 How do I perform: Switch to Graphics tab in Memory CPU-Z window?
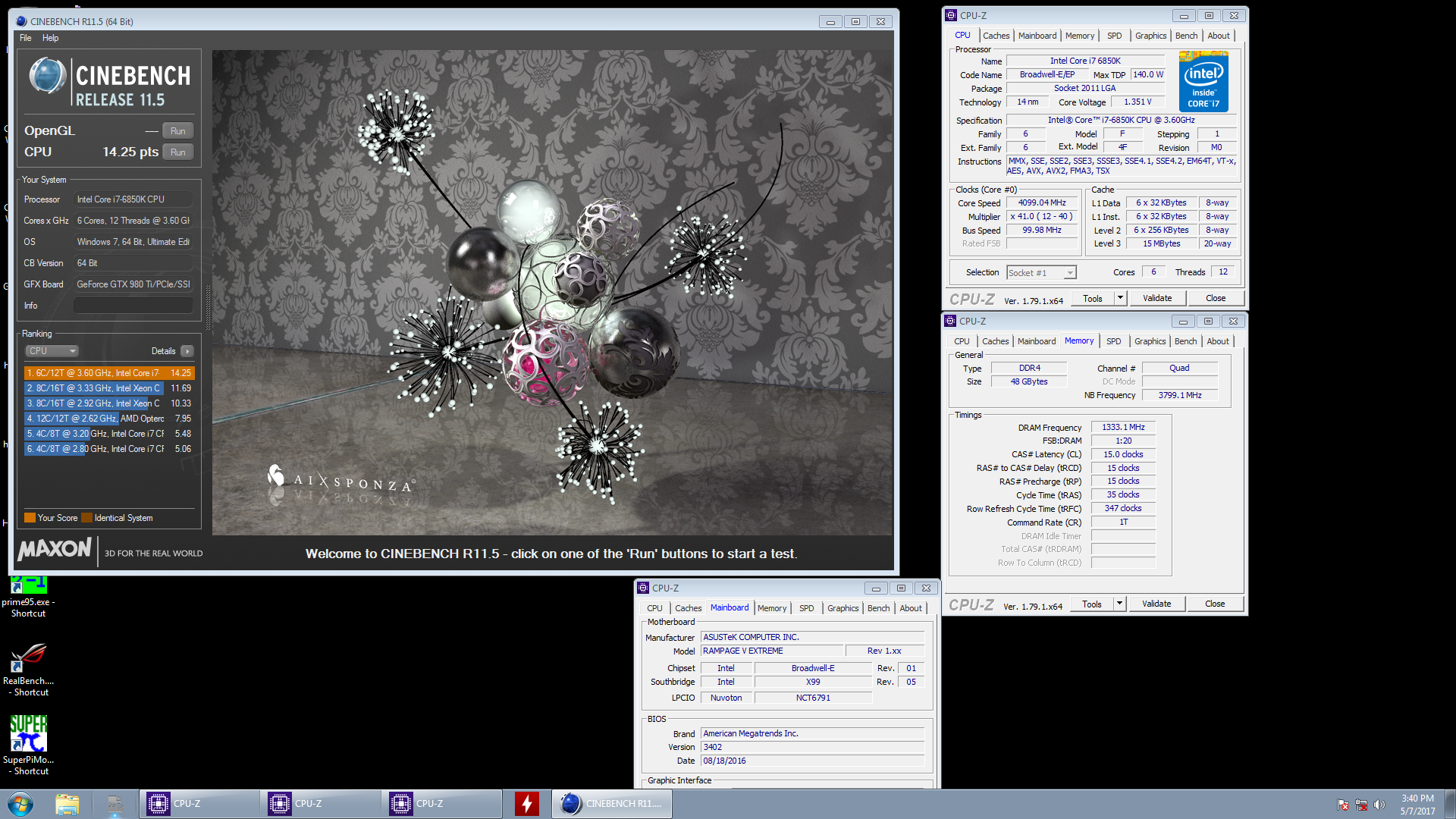click(1150, 341)
